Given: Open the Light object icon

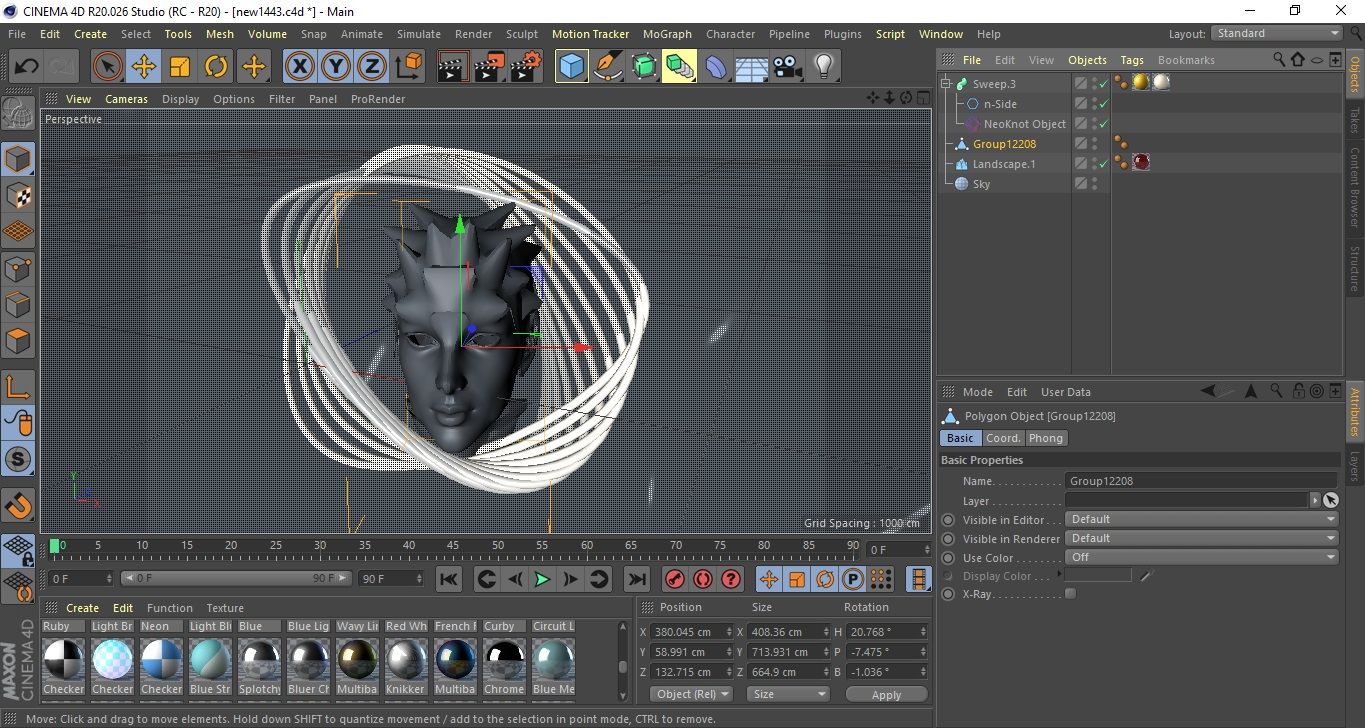Looking at the screenshot, I should [823, 67].
